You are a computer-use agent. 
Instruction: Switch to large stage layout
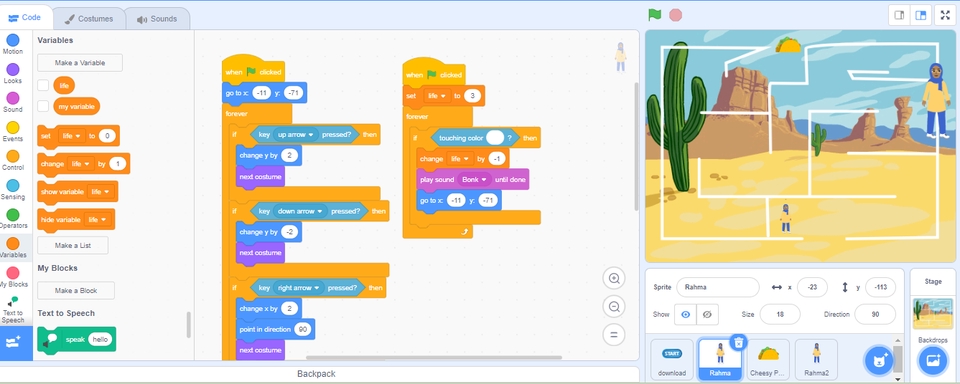[x=920, y=16]
